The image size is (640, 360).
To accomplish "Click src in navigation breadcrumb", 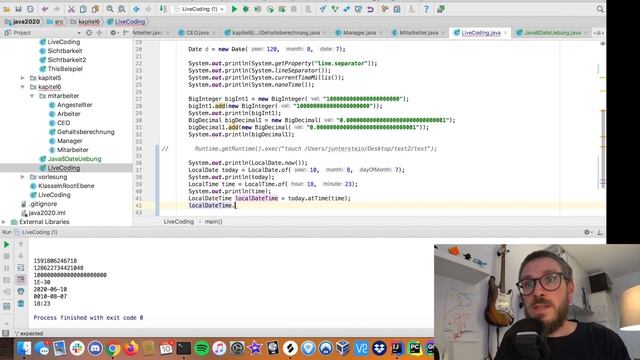I will click(x=55, y=22).
